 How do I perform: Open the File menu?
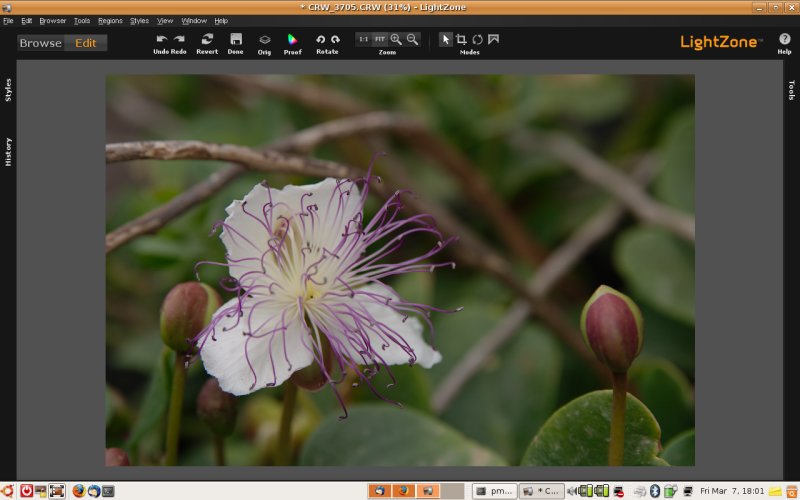(8, 21)
